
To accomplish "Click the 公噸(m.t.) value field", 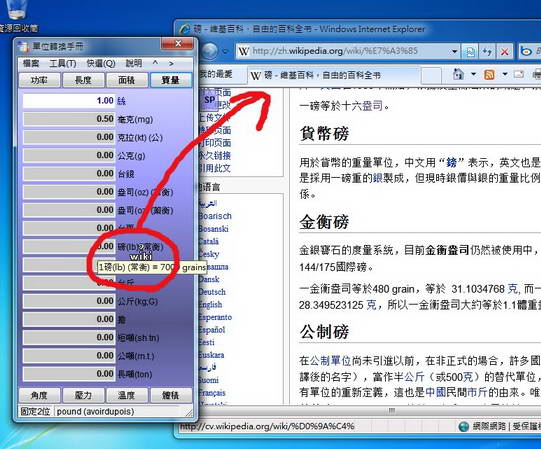I will click(x=69, y=356).
